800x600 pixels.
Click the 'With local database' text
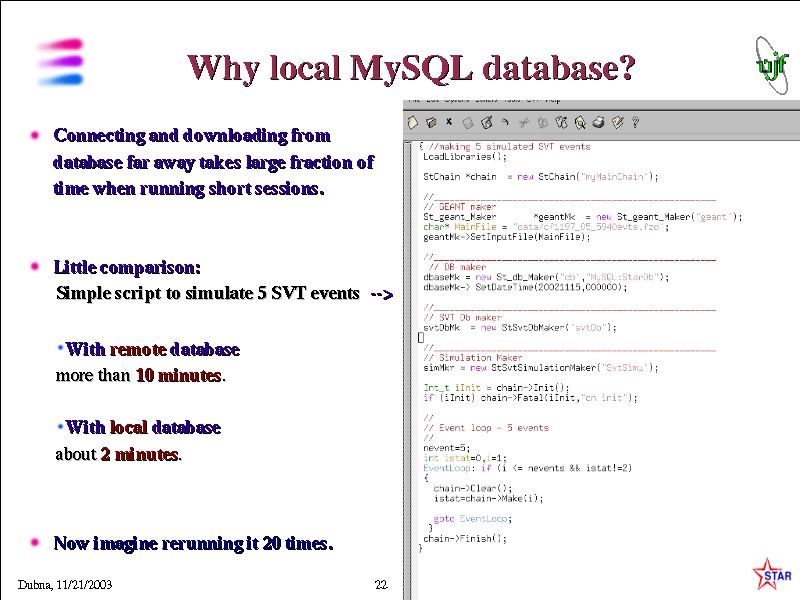click(143, 428)
